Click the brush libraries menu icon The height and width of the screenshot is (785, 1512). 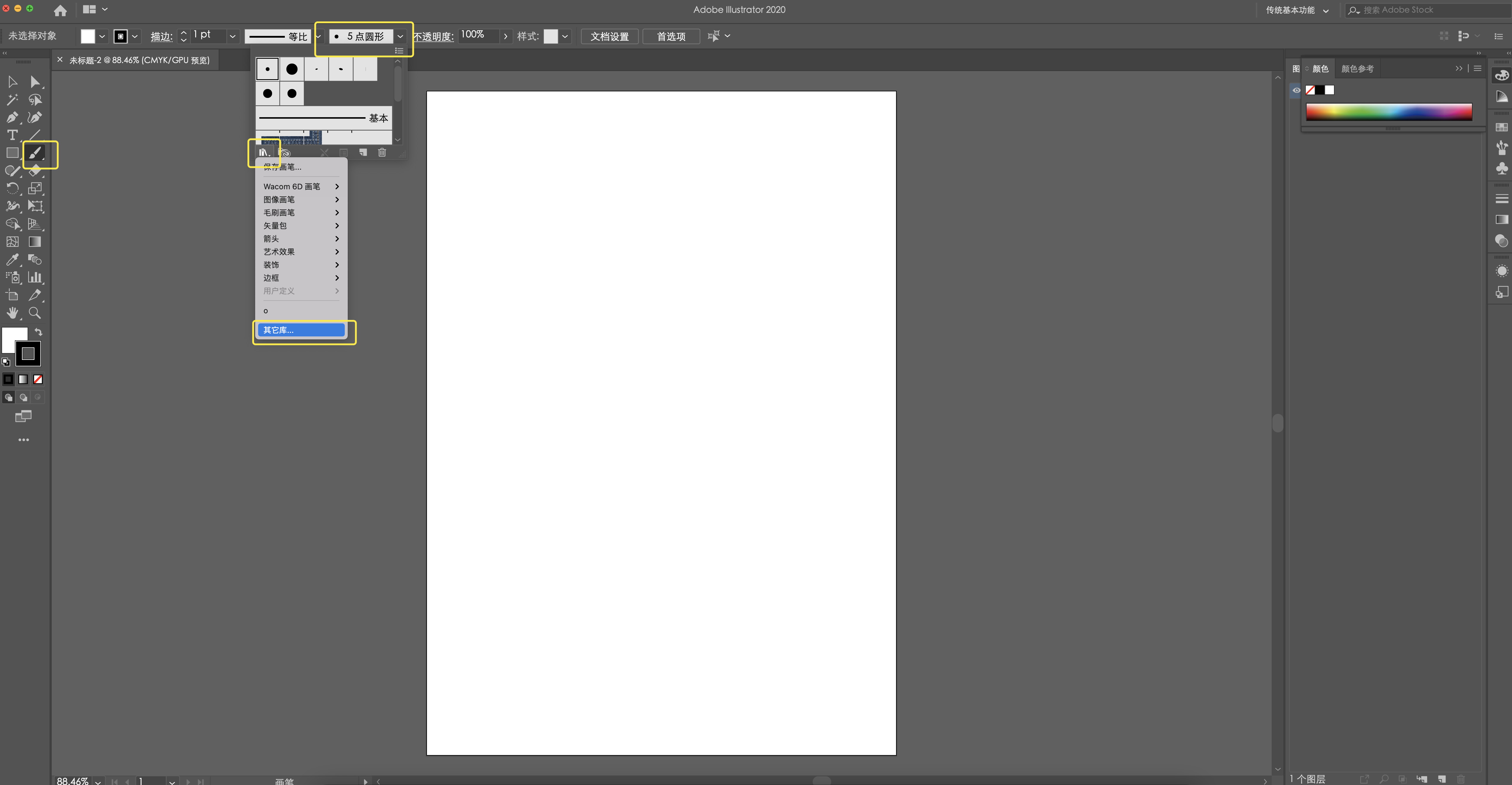(x=263, y=152)
